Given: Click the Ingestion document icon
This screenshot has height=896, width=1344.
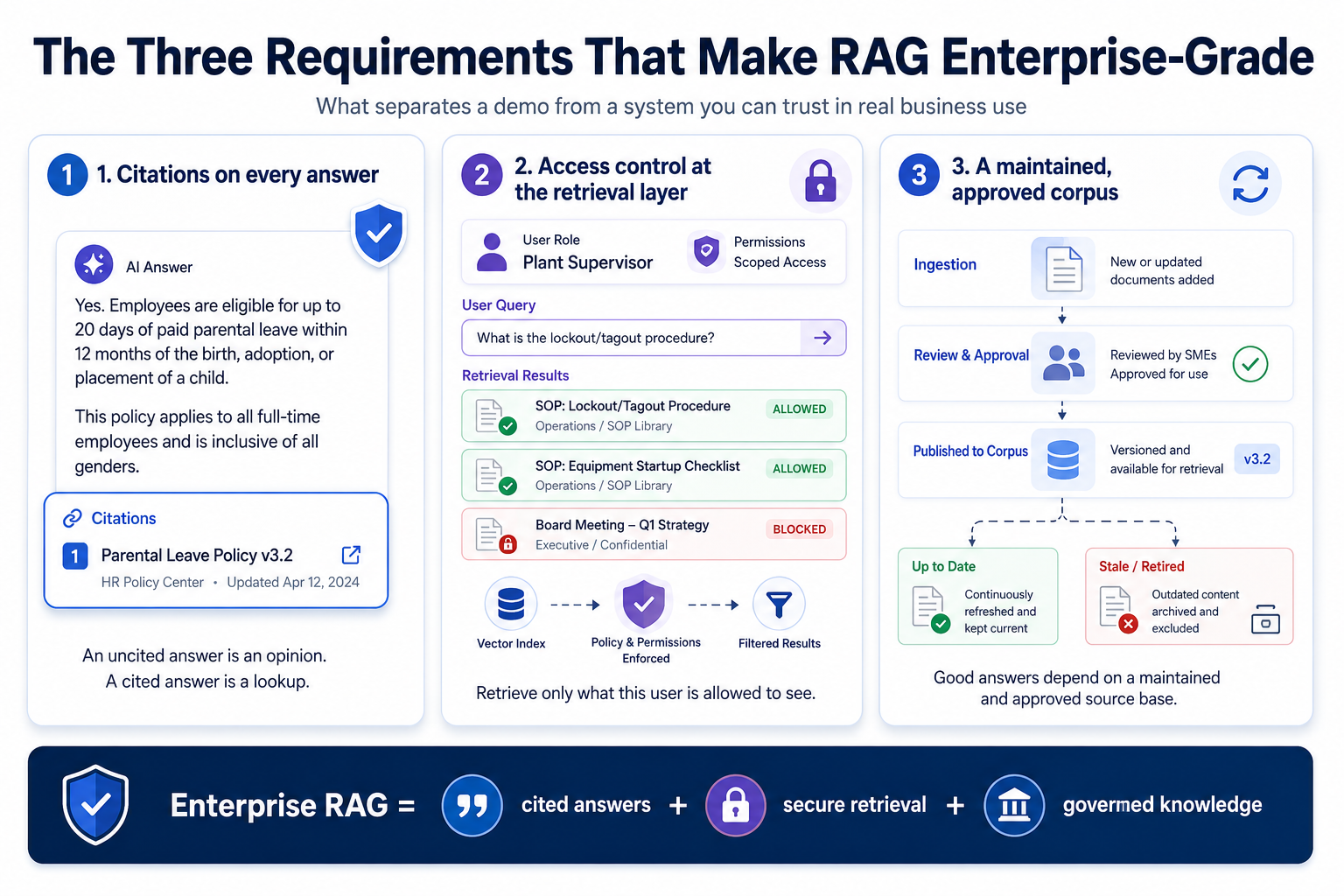Looking at the screenshot, I should [x=1063, y=269].
